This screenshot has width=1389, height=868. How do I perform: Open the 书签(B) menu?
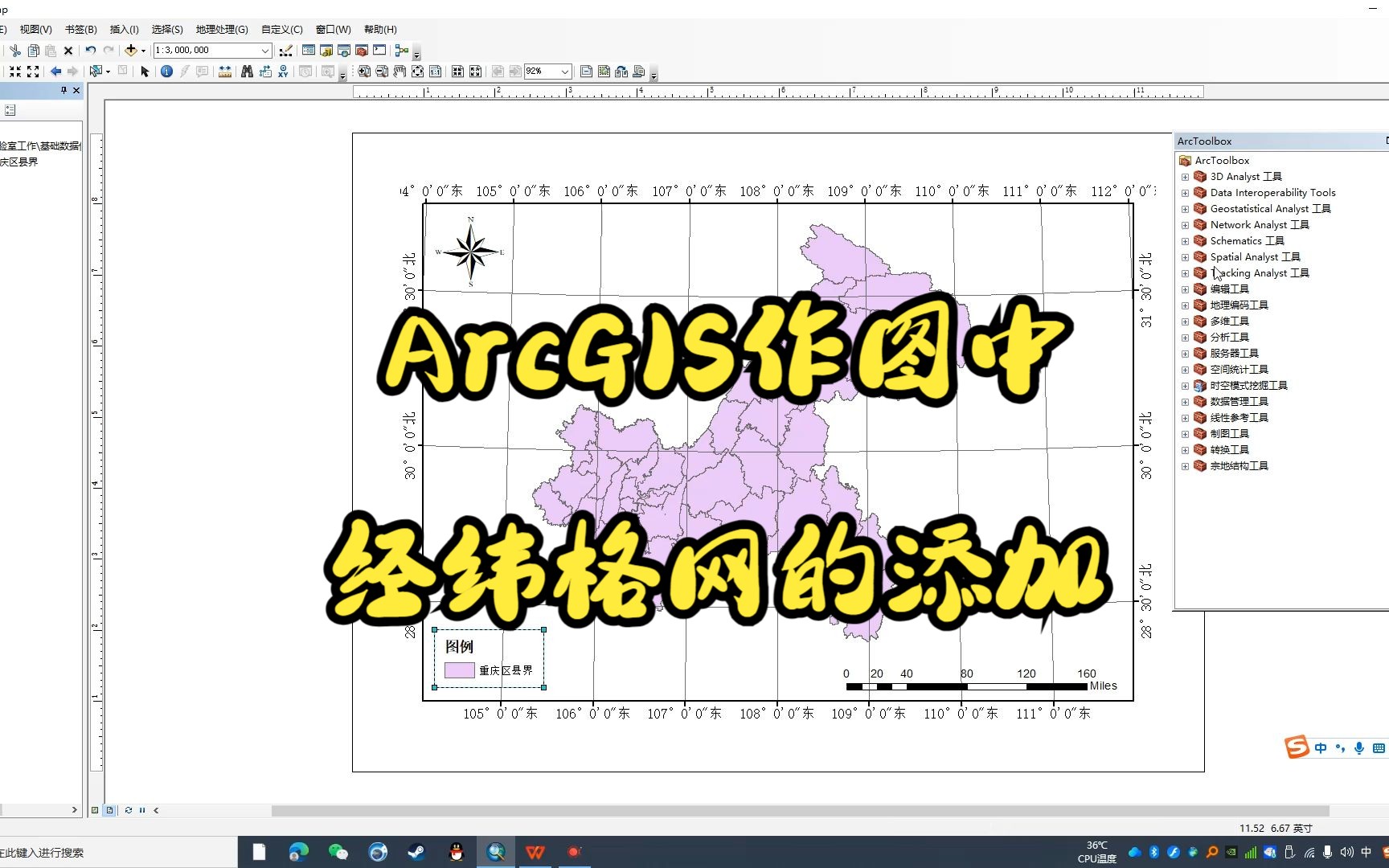click(80, 29)
